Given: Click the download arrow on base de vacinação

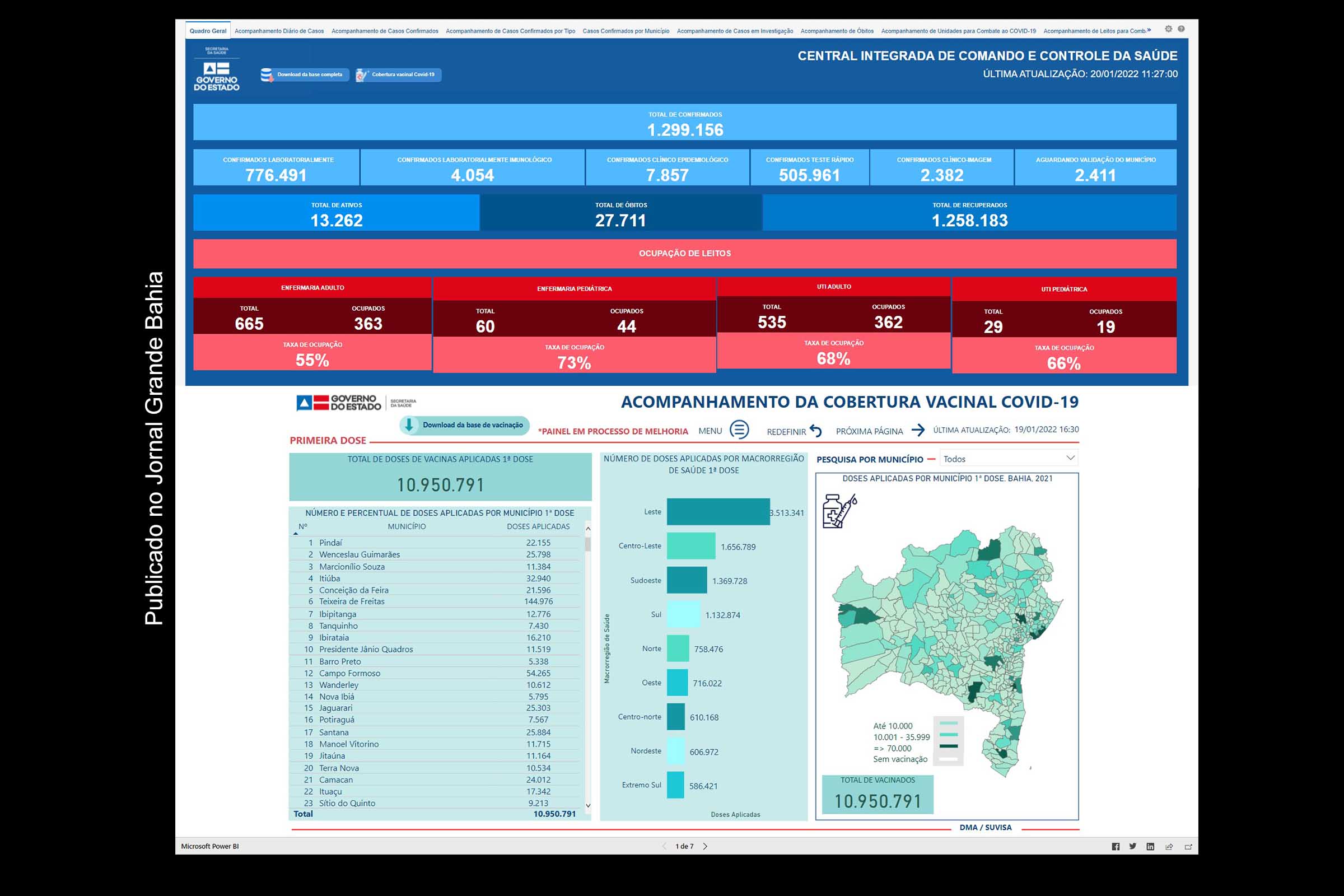Looking at the screenshot, I should click(410, 426).
